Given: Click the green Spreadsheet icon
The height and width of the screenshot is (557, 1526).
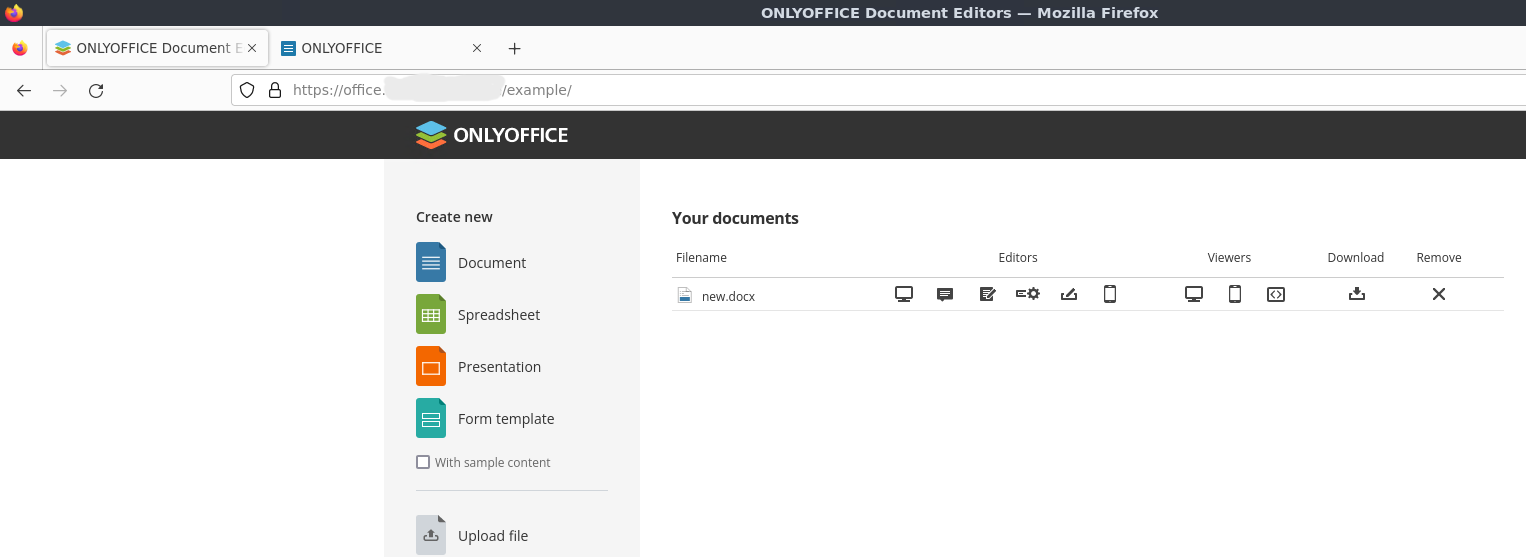Looking at the screenshot, I should point(431,314).
